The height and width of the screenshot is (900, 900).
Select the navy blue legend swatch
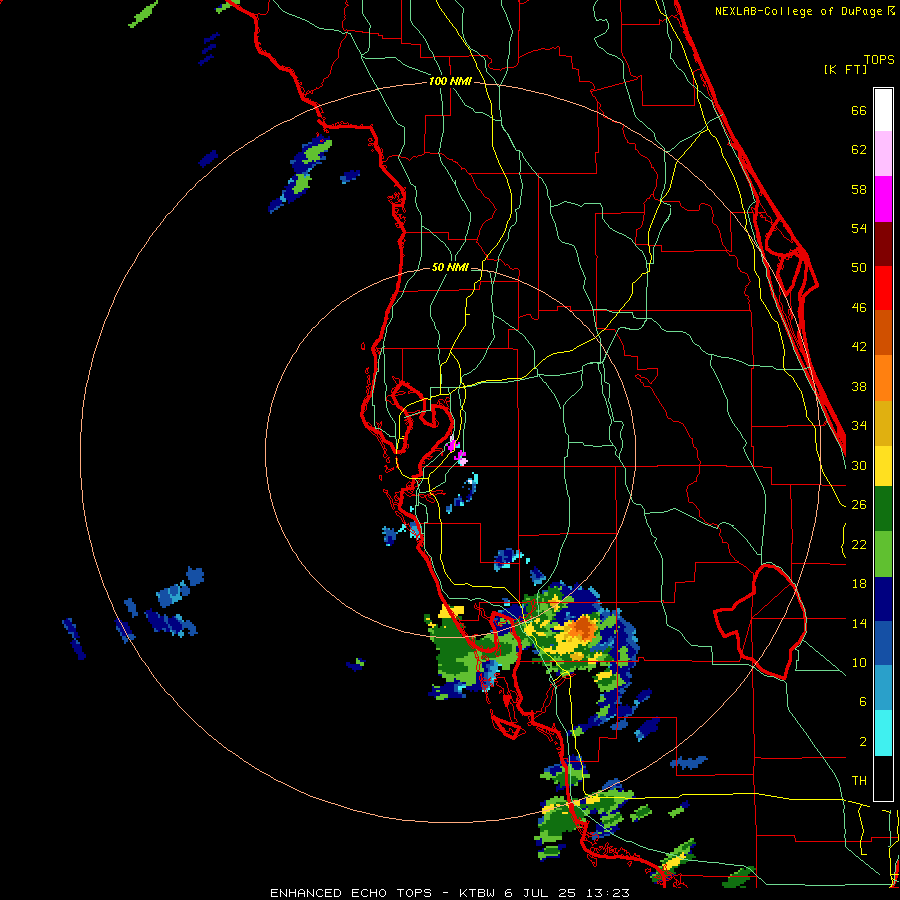point(883,599)
